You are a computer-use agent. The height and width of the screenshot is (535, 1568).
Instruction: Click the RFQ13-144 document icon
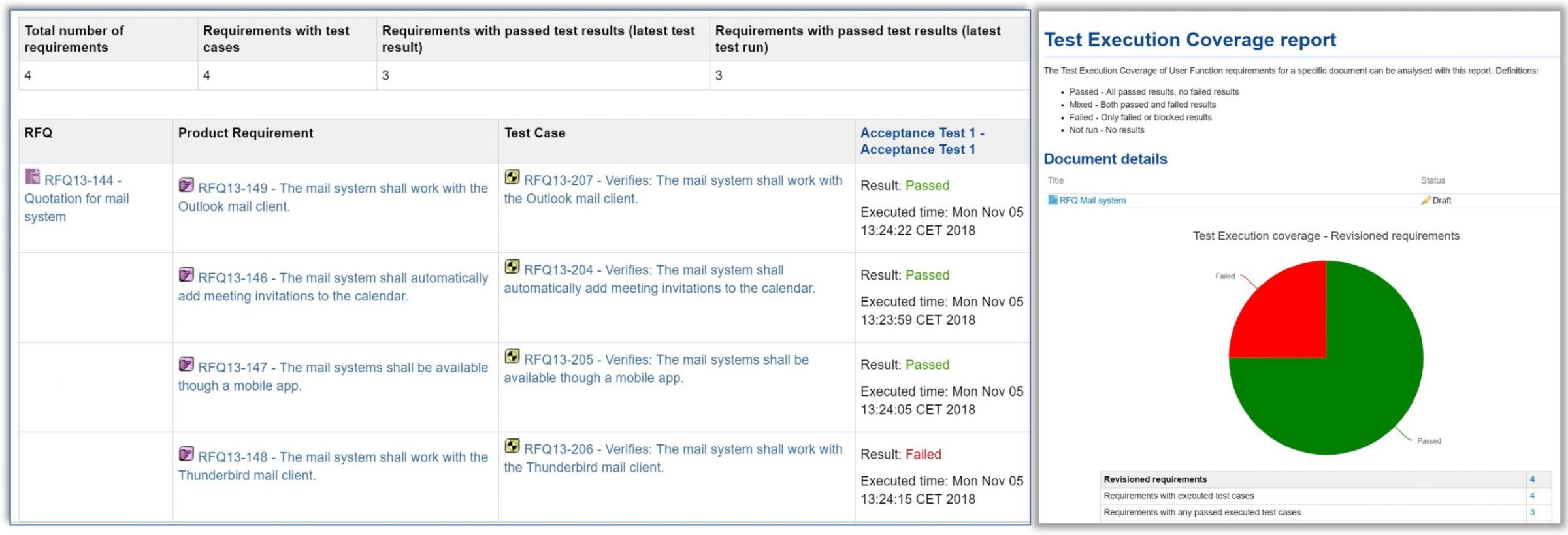32,176
